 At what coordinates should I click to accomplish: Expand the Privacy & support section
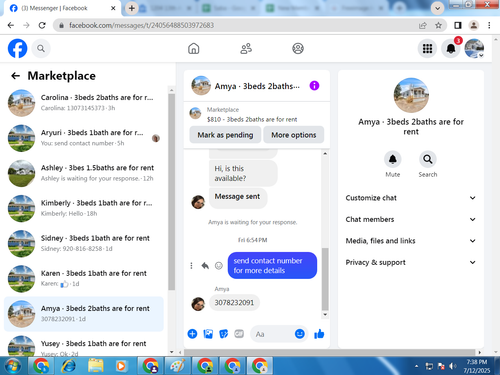[x=411, y=262]
